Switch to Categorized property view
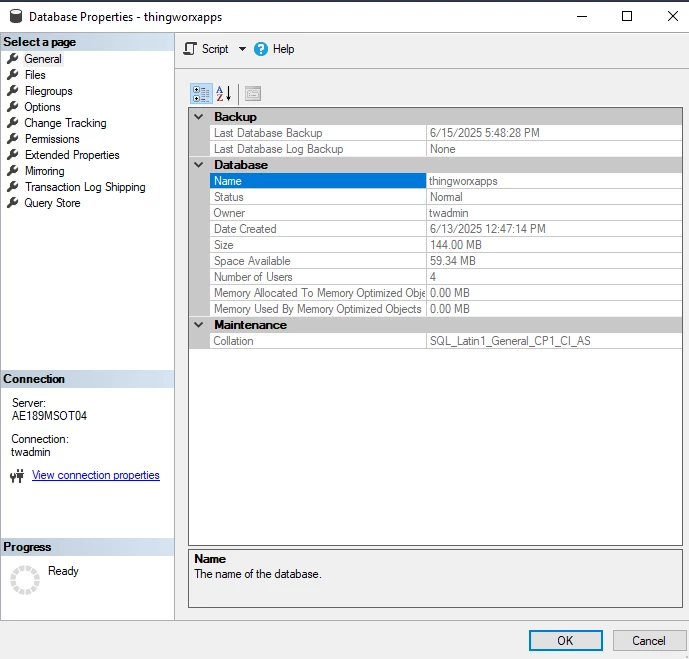Image resolution: width=689 pixels, height=659 pixels. [x=201, y=94]
